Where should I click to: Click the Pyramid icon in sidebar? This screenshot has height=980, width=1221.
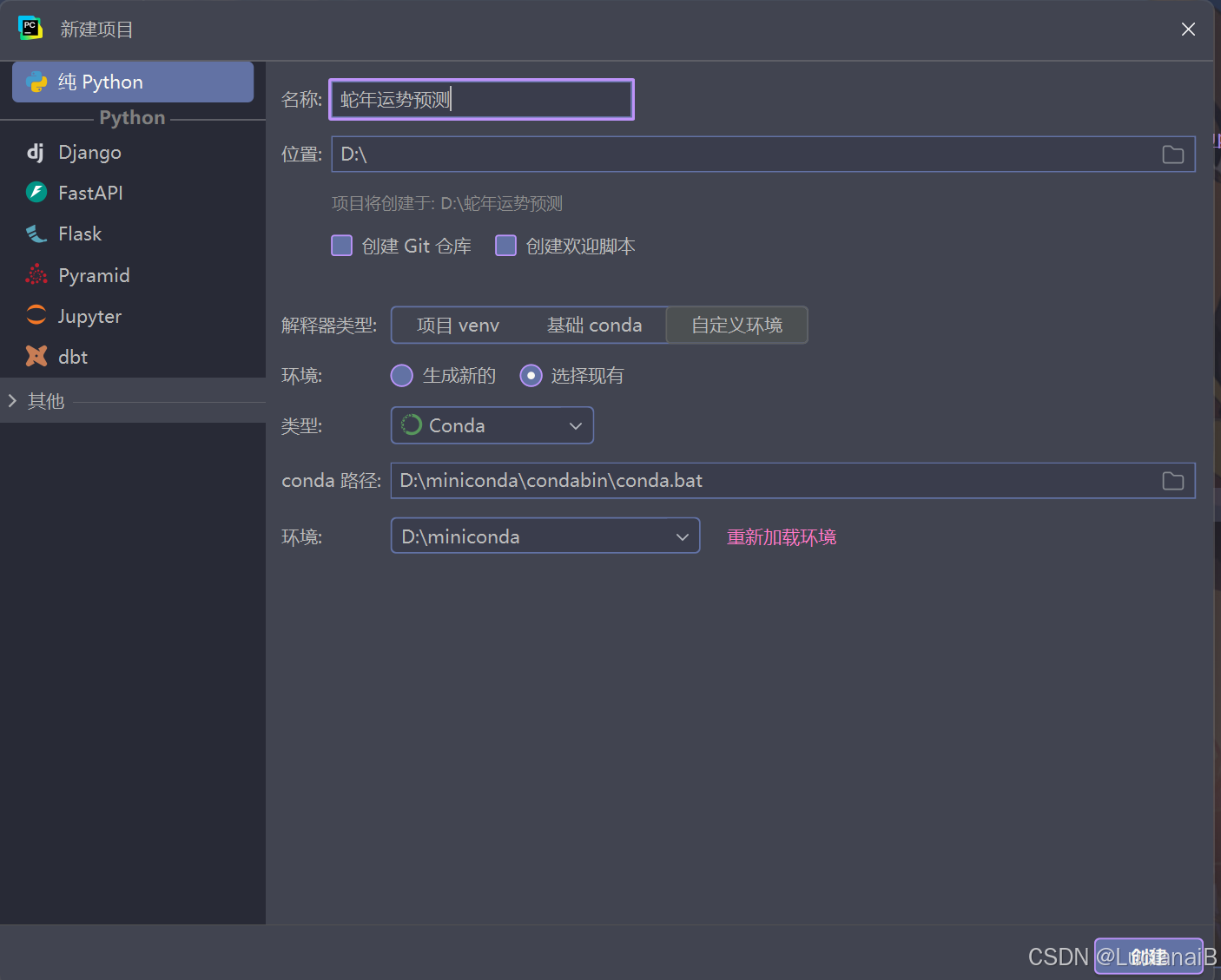click(x=36, y=275)
